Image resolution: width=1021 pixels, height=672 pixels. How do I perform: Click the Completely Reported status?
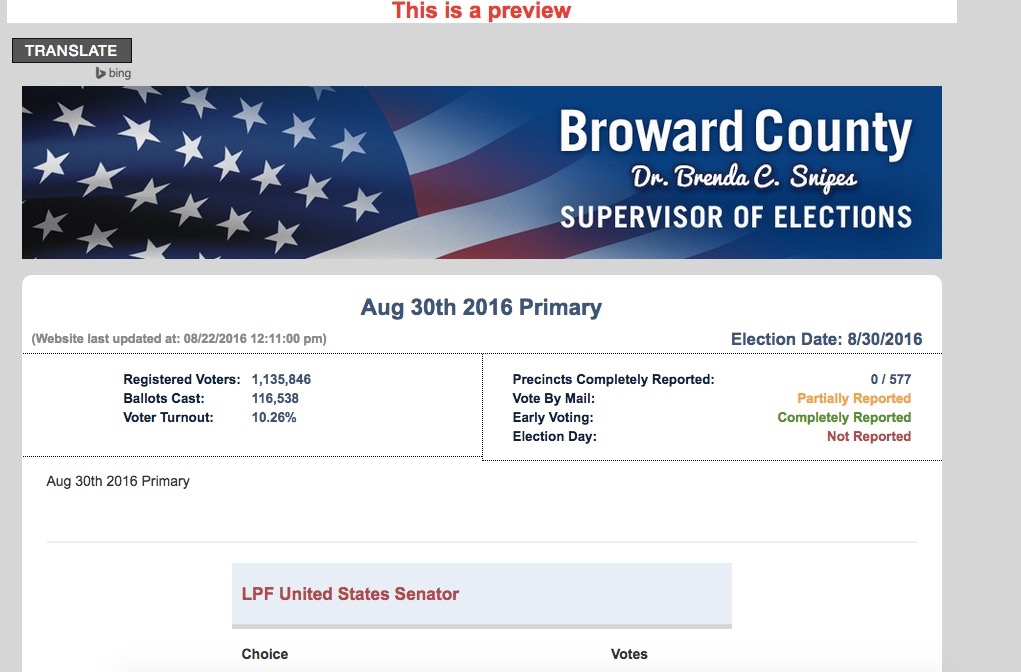[844, 417]
